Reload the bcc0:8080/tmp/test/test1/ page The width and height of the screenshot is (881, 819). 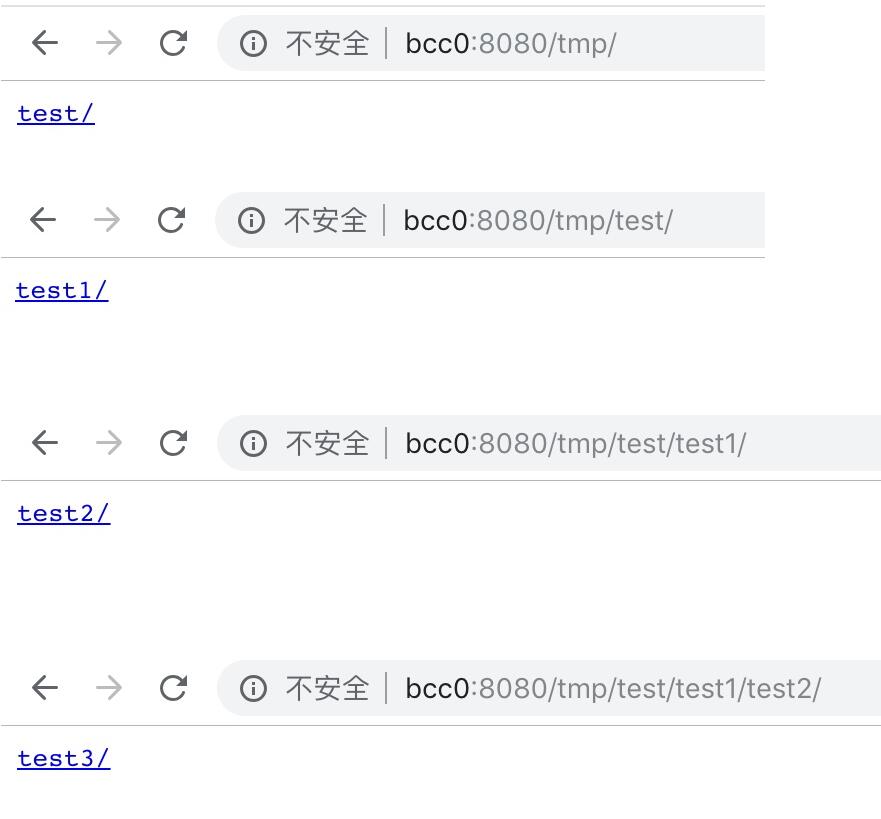coord(173,443)
